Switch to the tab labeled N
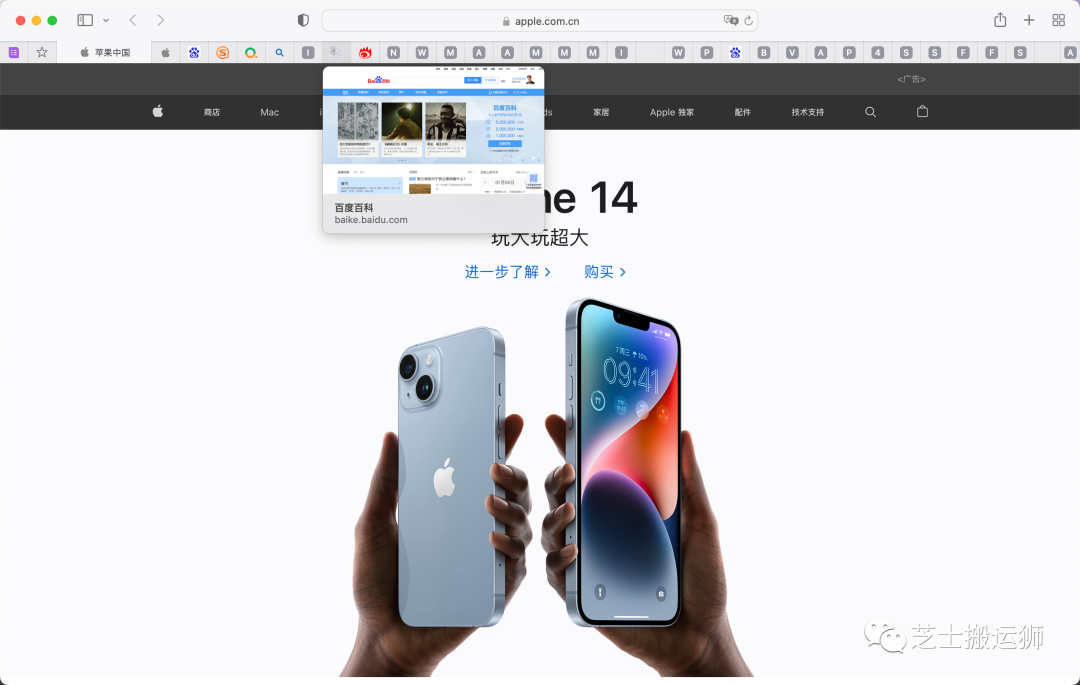This screenshot has height=685, width=1080. (x=393, y=52)
